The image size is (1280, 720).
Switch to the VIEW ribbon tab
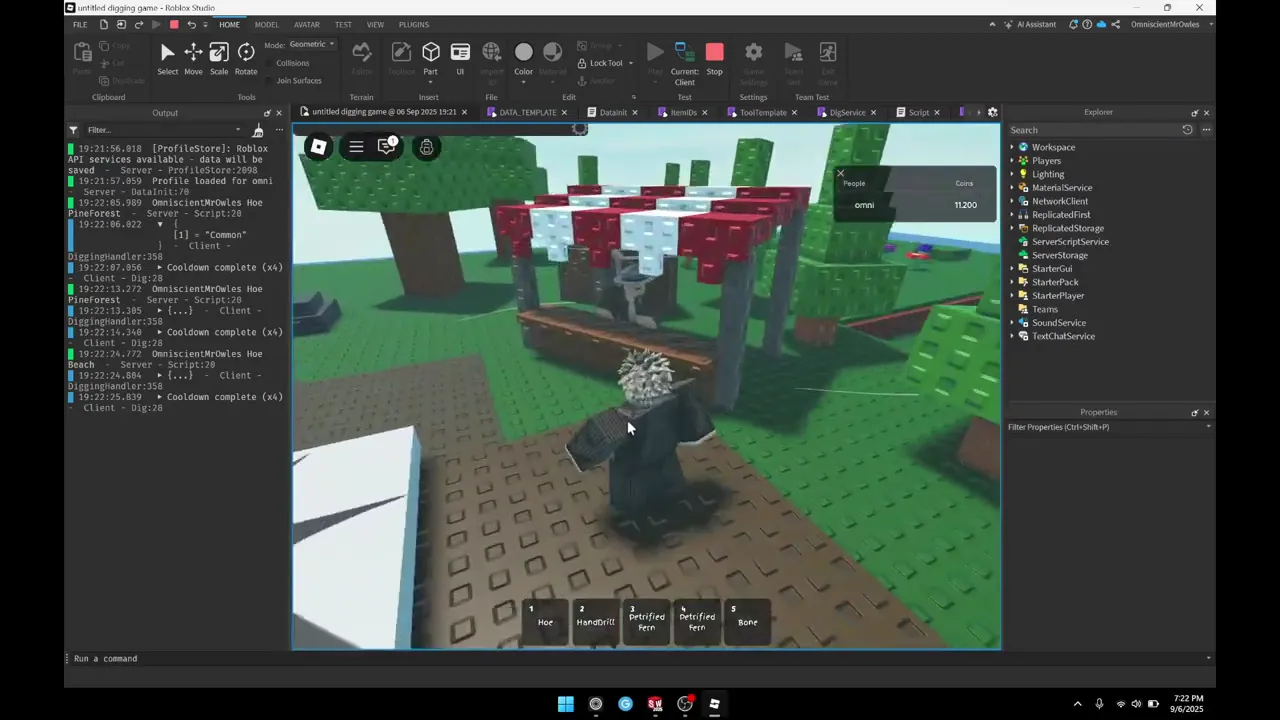point(375,24)
